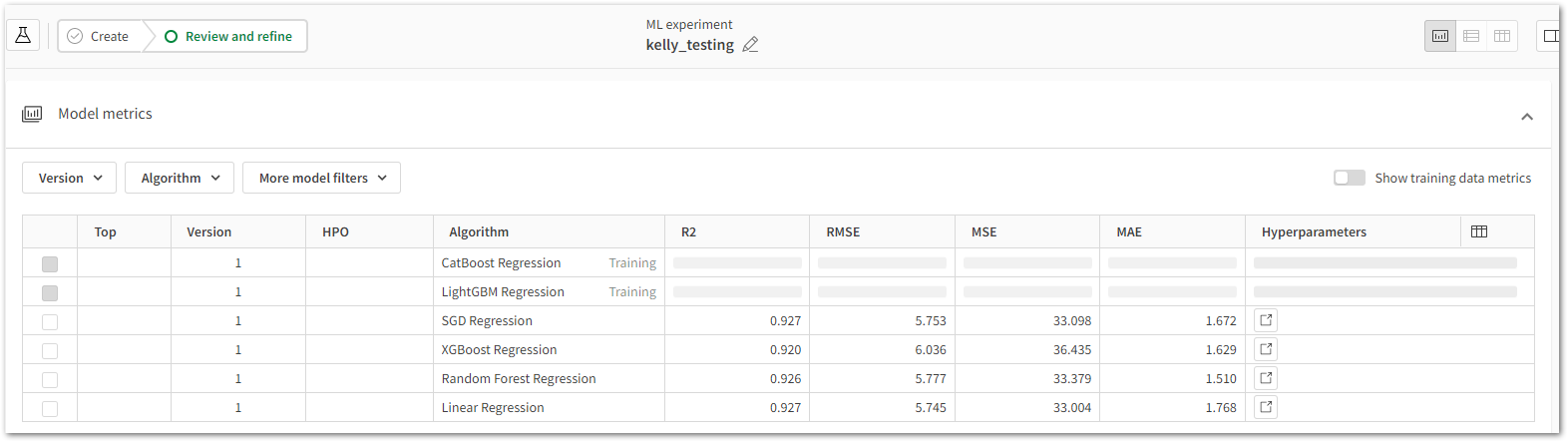Viewport: 1568px width, 442px height.
Task: Enable Show training data metrics
Action: 1350,178
